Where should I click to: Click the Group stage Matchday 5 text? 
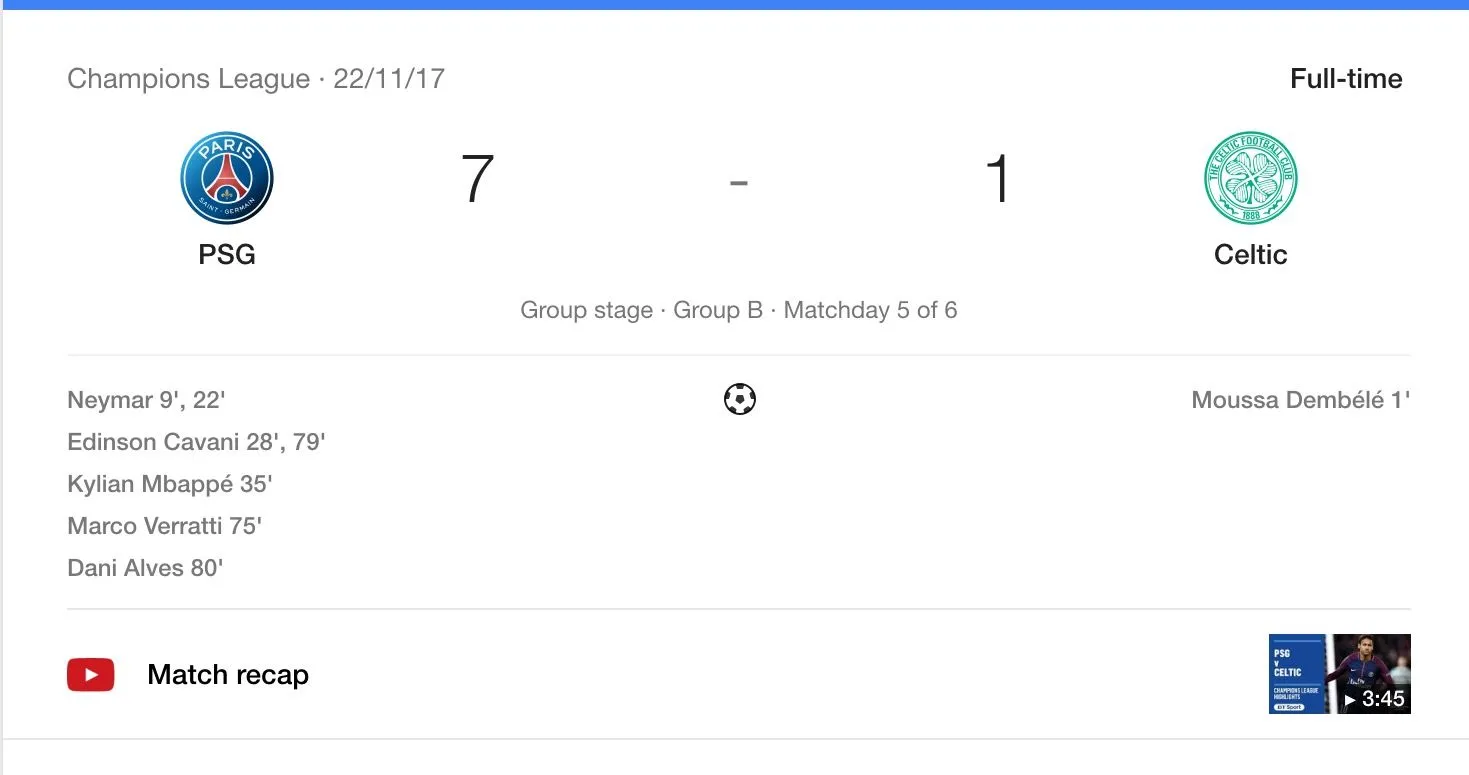(738, 310)
